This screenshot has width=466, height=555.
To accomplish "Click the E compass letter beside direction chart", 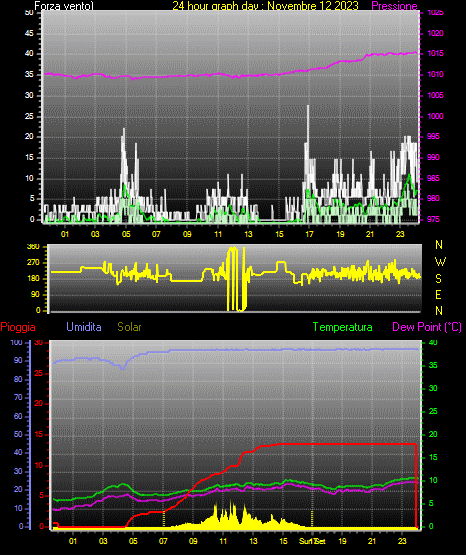I will 438,294.
